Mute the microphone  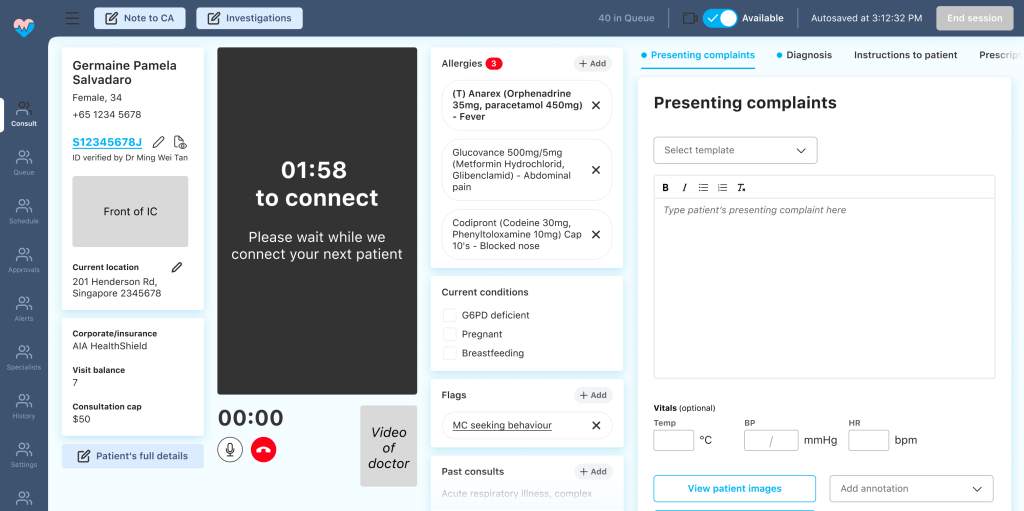pyautogui.click(x=230, y=450)
